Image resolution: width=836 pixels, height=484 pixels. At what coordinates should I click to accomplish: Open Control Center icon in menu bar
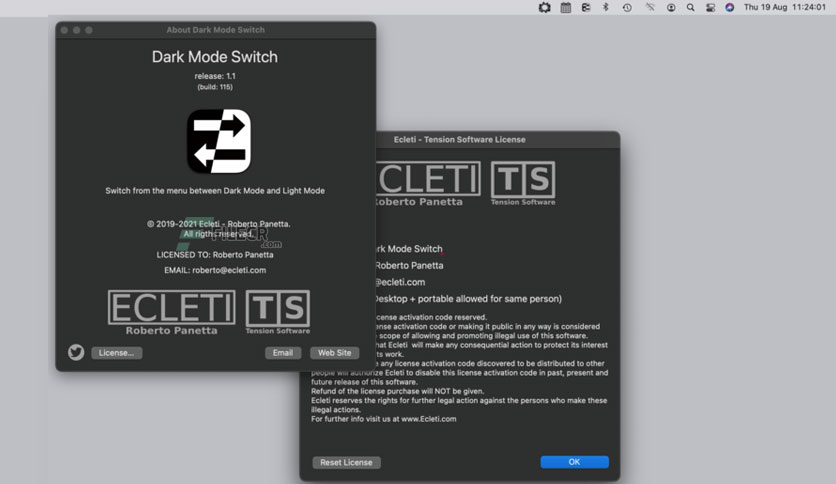pos(710,7)
